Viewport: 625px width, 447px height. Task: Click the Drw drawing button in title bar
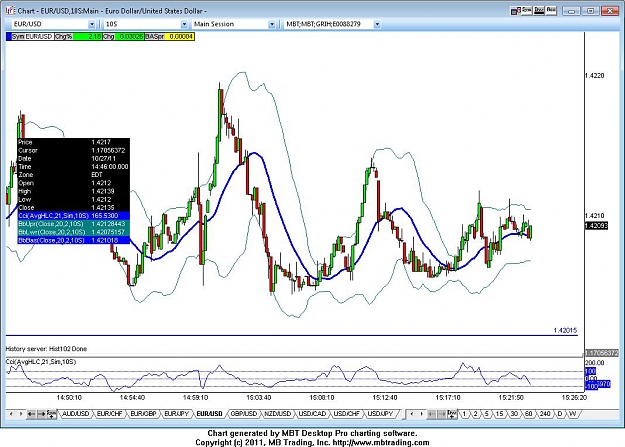(539, 11)
